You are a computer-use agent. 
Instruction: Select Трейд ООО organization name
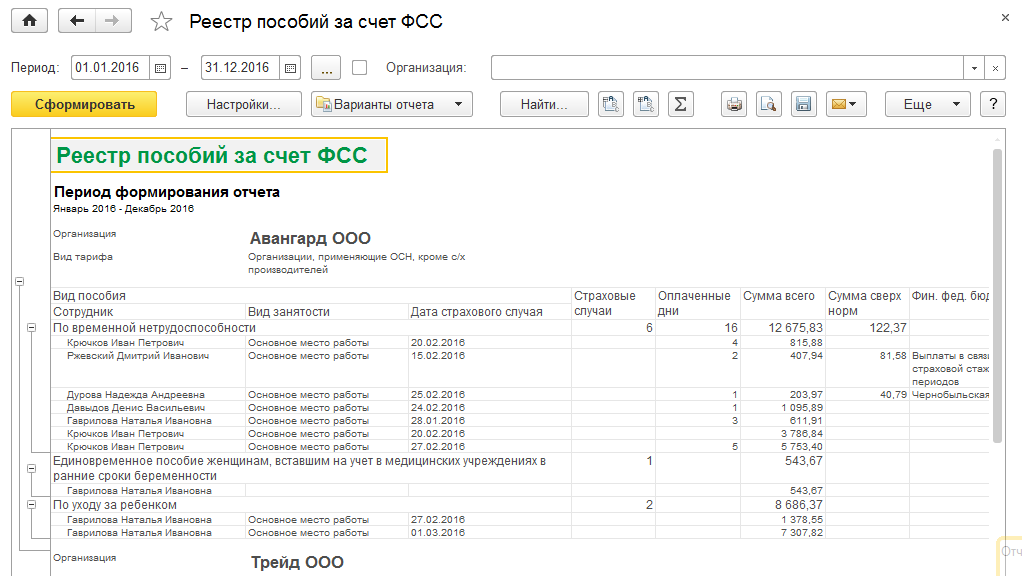coord(297,562)
